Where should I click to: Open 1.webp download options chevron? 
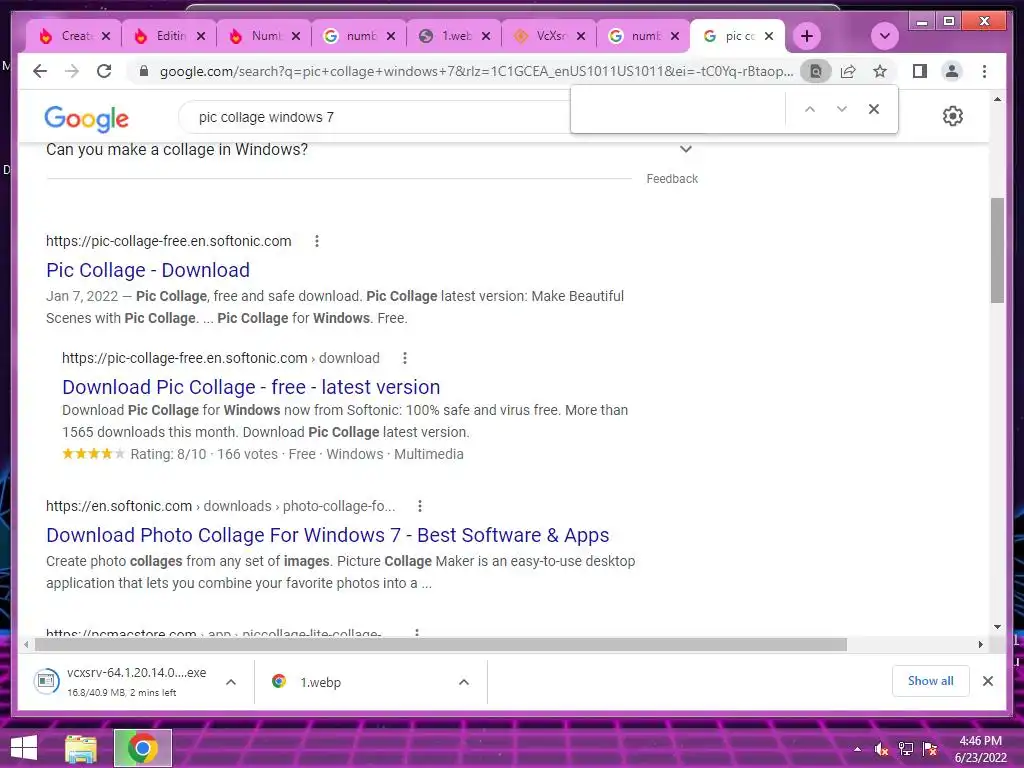464,682
